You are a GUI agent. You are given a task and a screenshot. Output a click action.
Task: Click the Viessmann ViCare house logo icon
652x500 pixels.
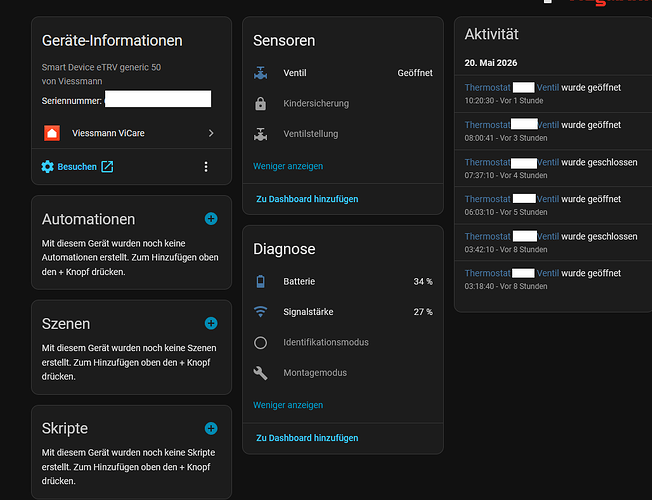coord(52,133)
